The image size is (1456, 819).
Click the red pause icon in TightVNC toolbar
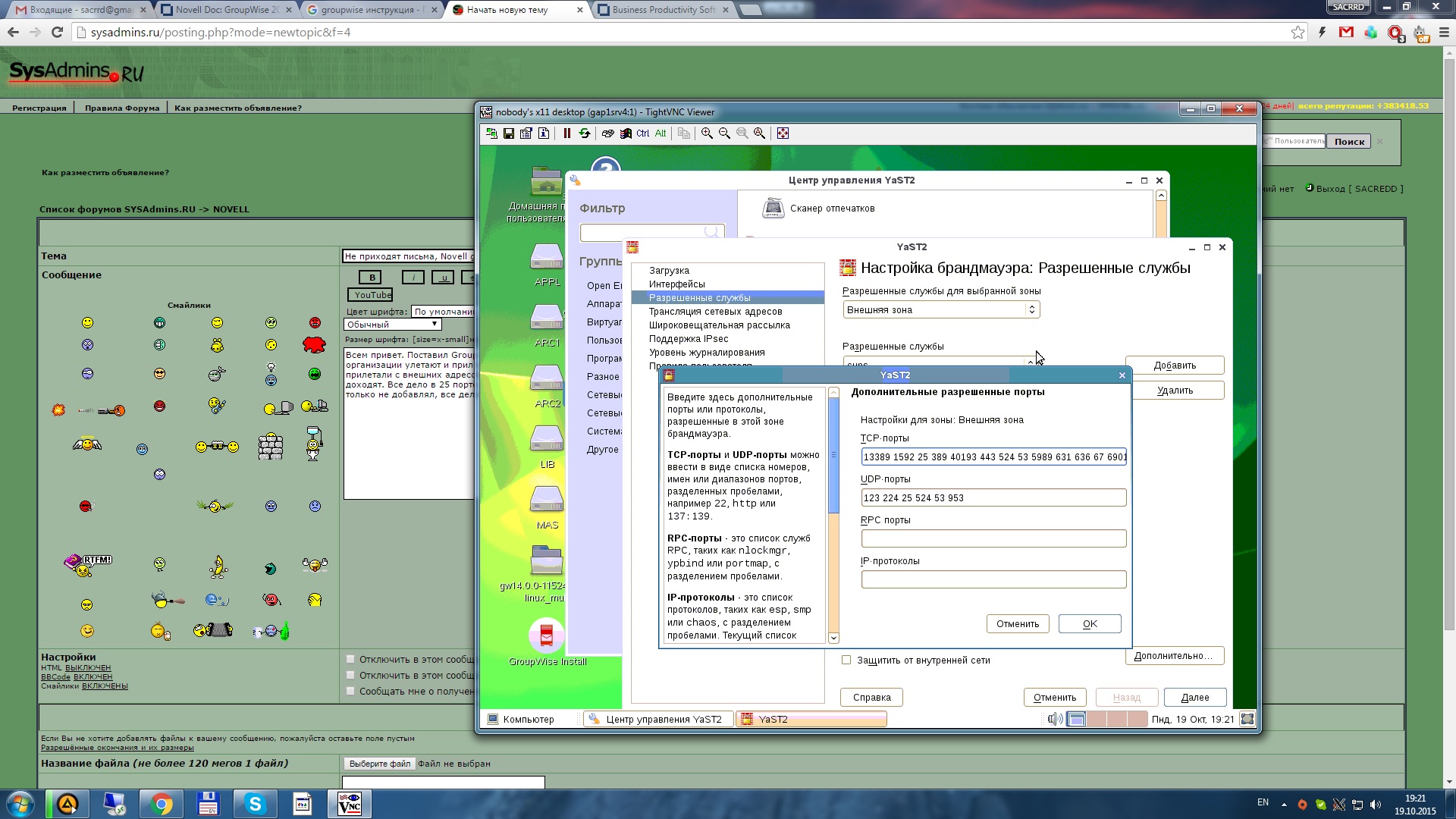(x=566, y=133)
